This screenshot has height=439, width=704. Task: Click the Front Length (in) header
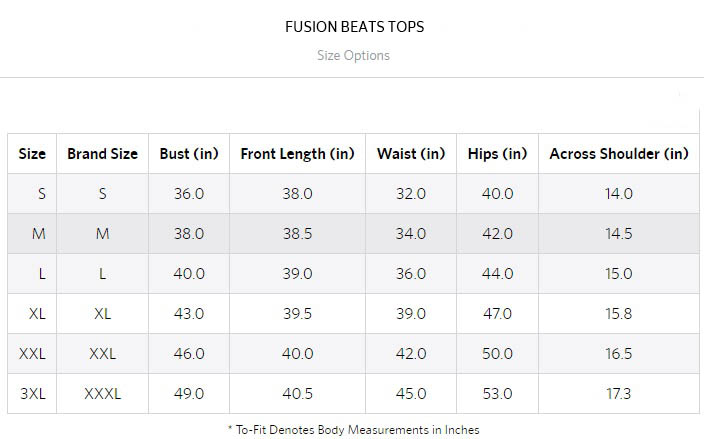(x=297, y=154)
